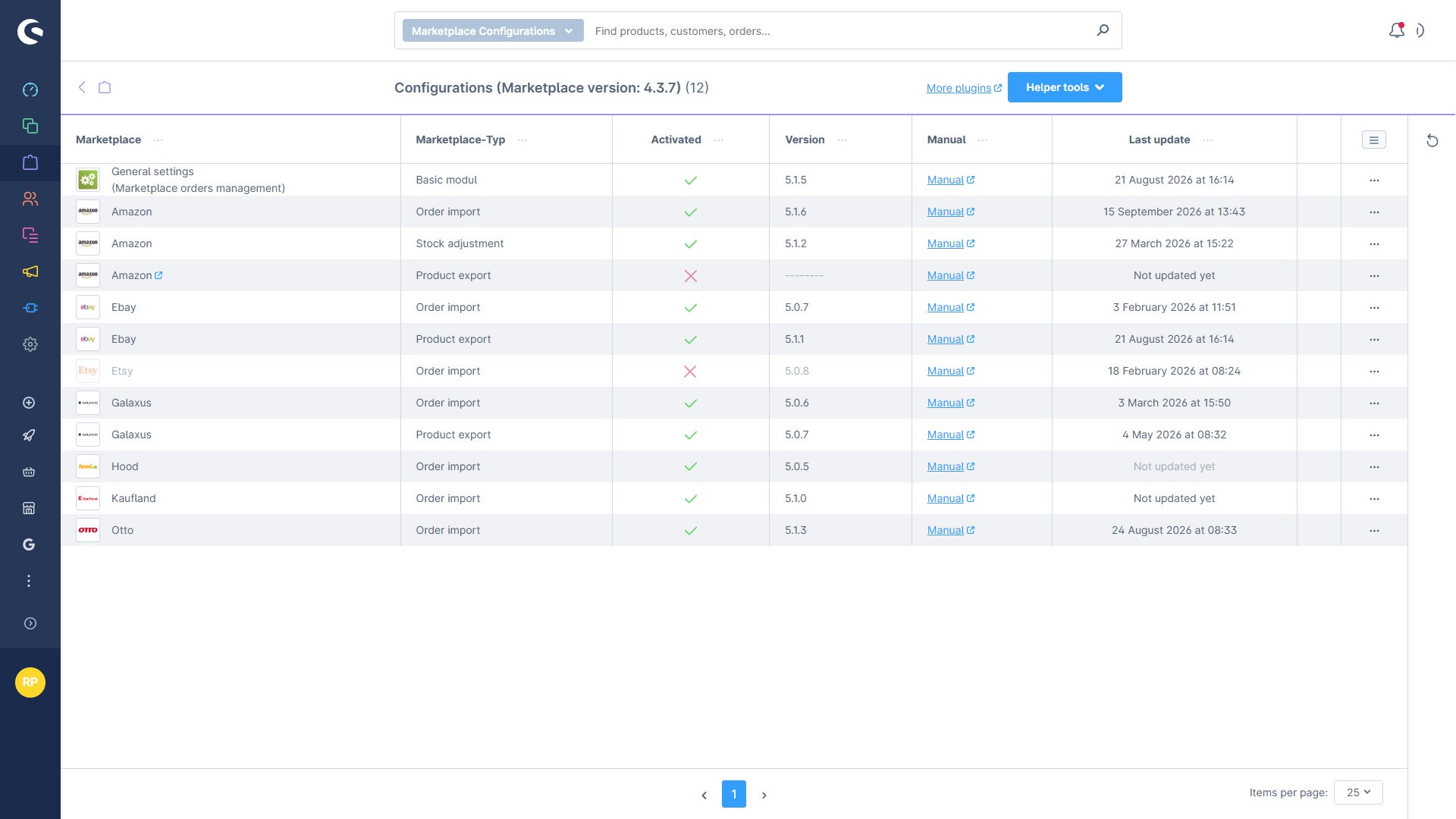Screen dimensions: 1456x819
Task: Open column settings list toggle button
Action: (x=1373, y=140)
